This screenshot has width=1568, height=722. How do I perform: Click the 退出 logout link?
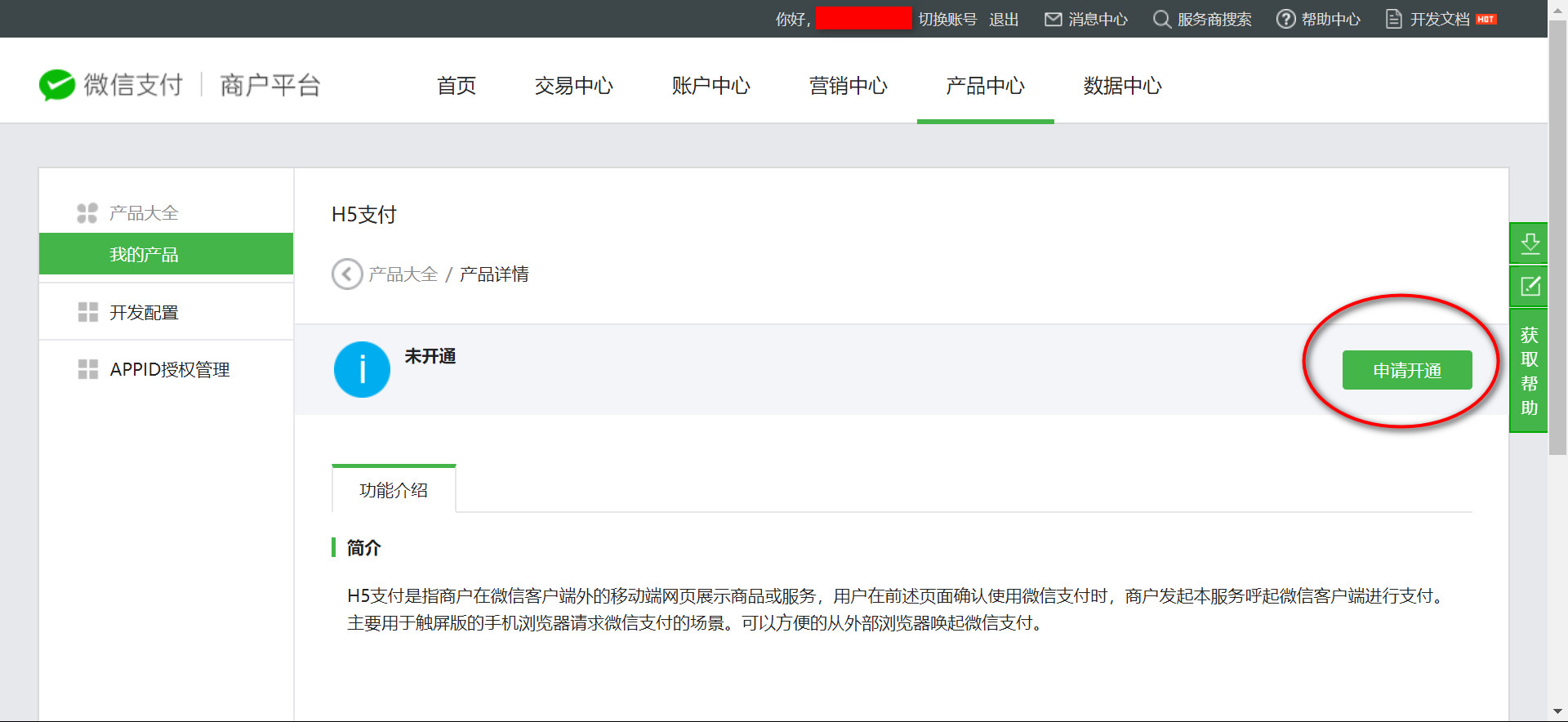pos(1004,19)
